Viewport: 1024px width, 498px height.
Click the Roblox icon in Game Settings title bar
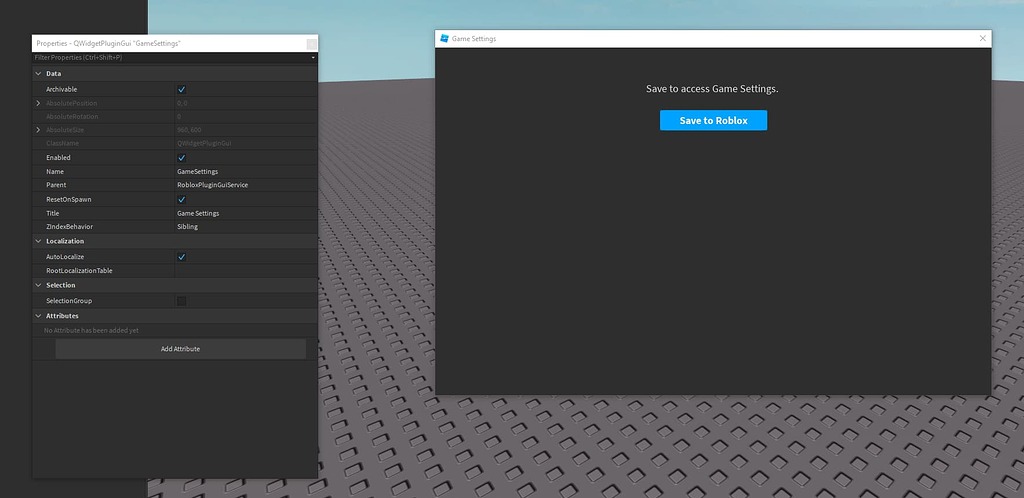click(445, 39)
